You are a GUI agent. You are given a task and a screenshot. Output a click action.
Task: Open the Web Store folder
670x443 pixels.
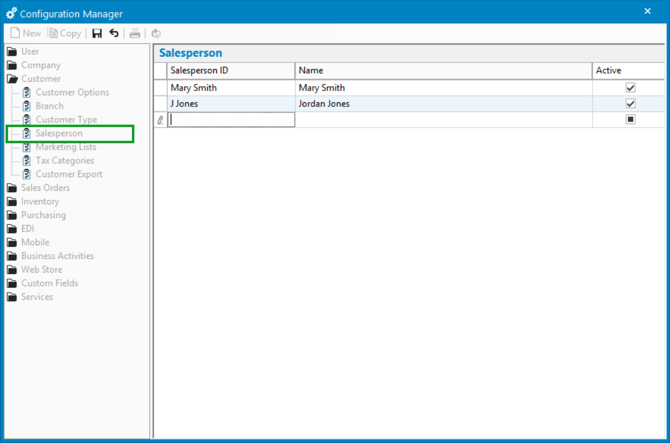[43, 269]
